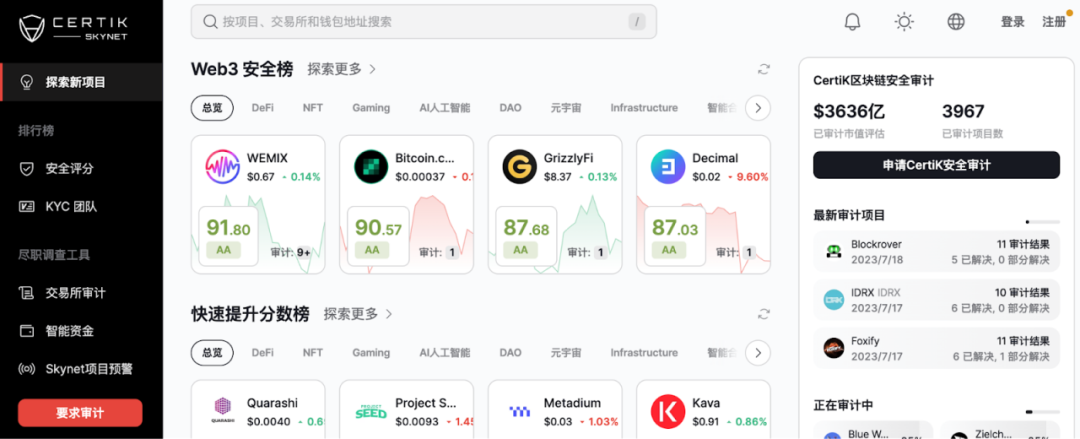Open the notifications bell
The height and width of the screenshot is (439, 1080).
click(x=852, y=22)
